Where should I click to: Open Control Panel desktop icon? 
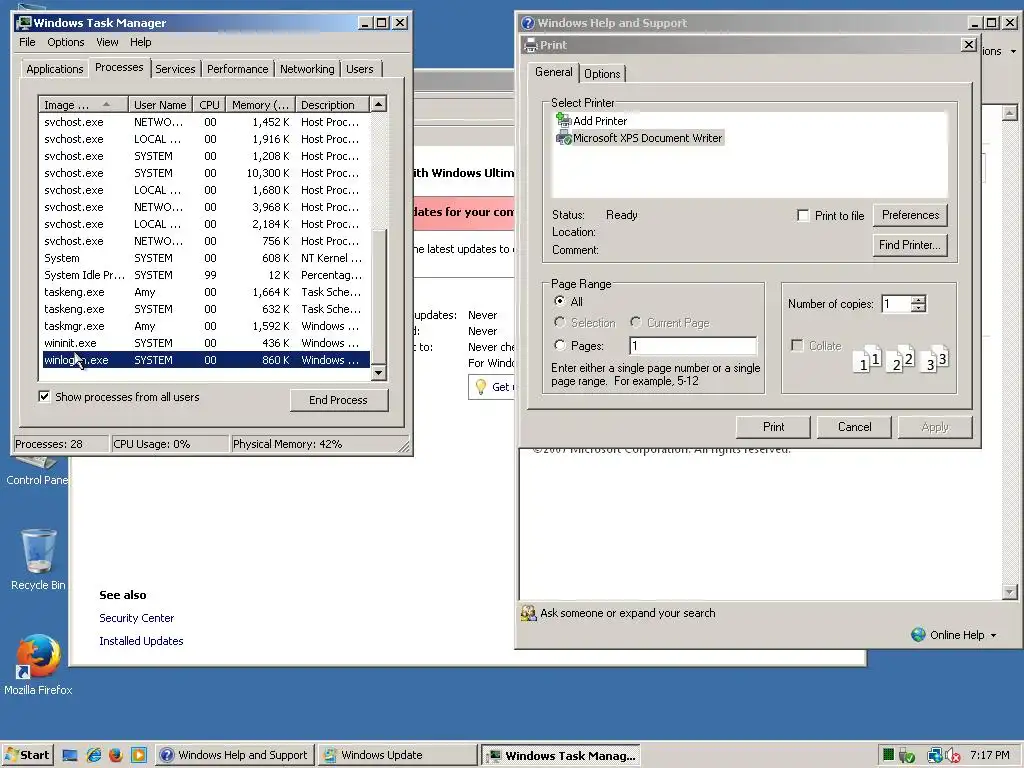(37, 473)
